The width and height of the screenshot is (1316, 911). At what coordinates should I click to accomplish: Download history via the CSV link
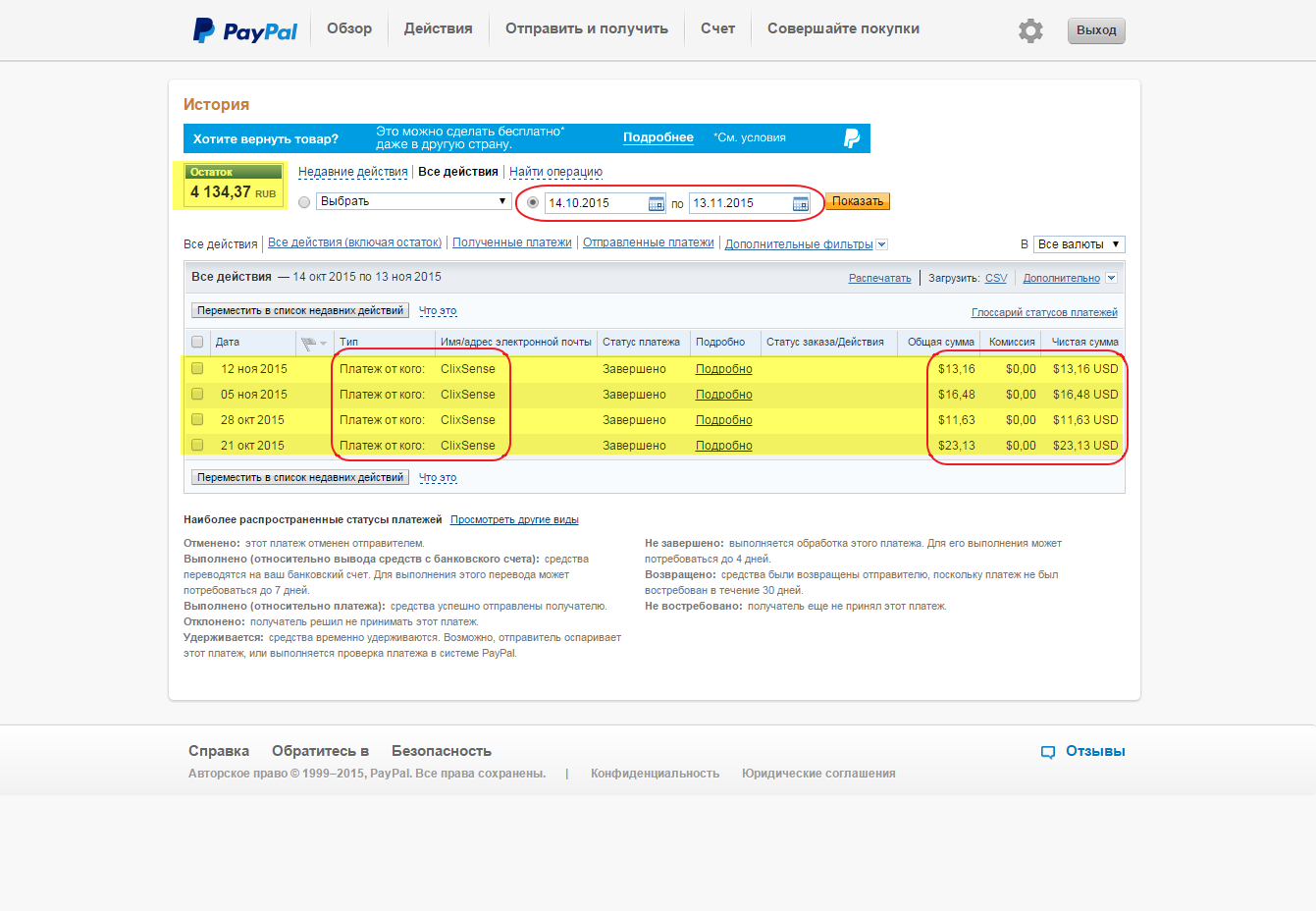[995, 279]
